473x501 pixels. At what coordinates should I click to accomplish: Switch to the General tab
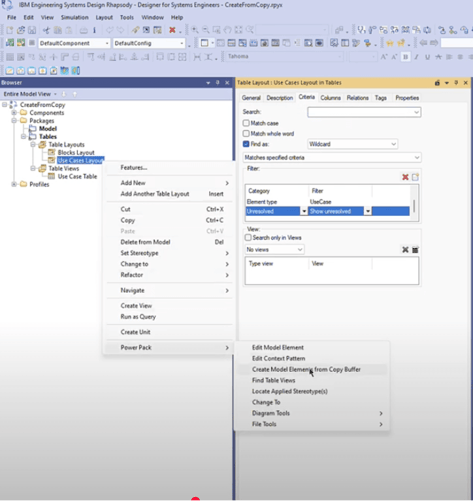click(x=251, y=98)
